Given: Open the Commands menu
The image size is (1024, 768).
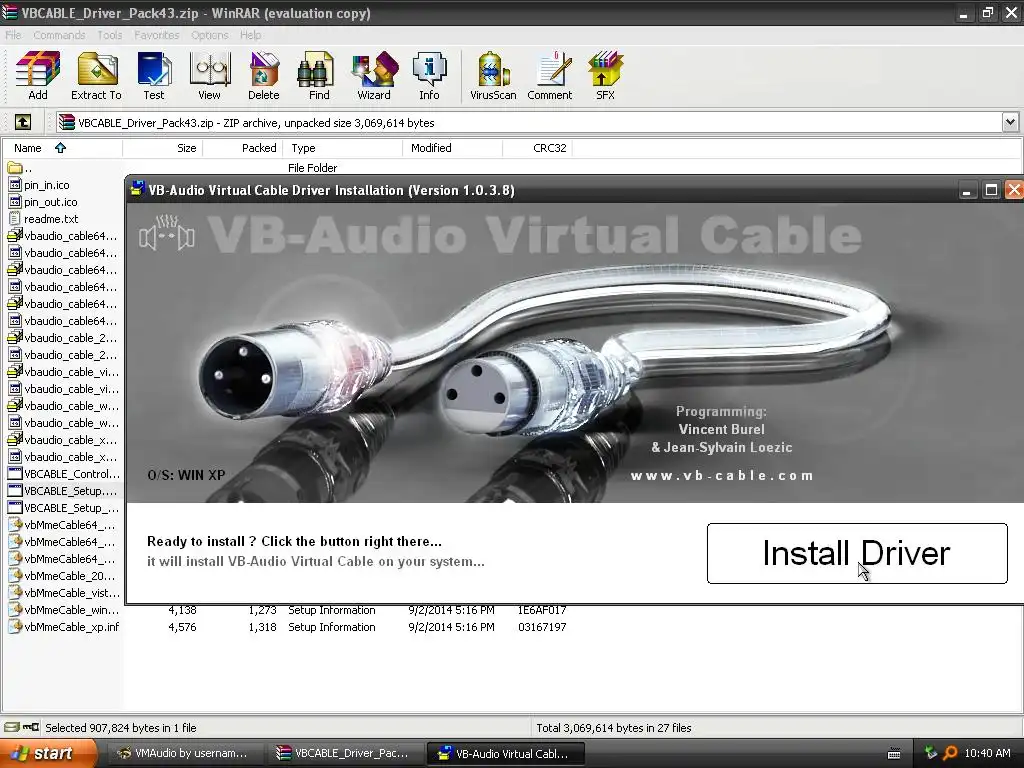Looking at the screenshot, I should click(59, 35).
